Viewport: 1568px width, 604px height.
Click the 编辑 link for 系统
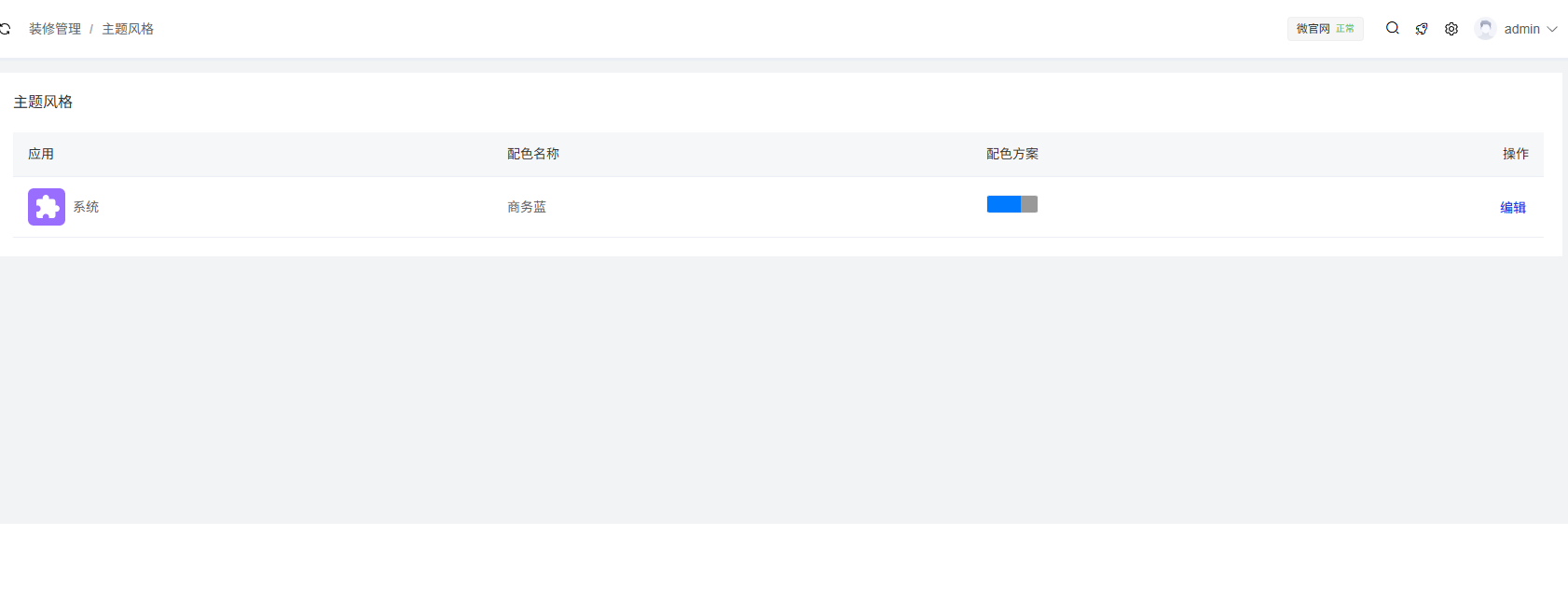coord(1512,208)
